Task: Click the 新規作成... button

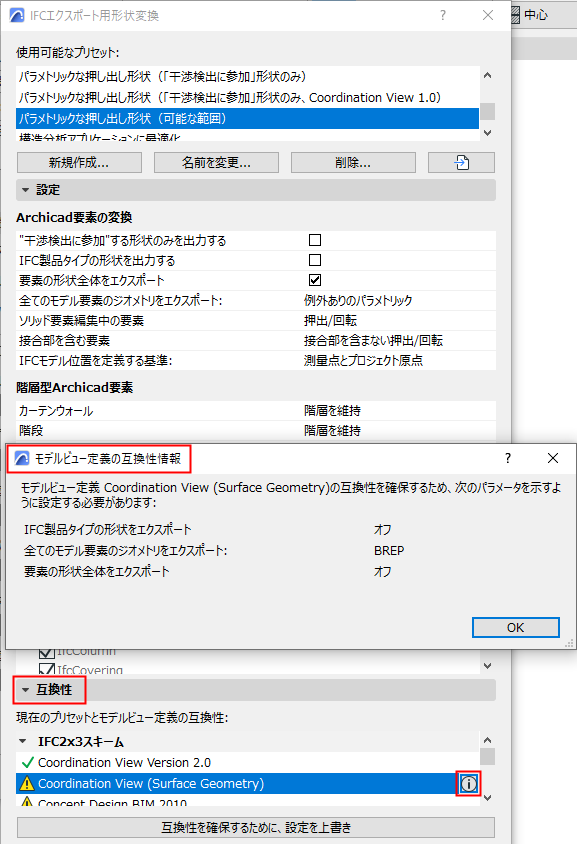Action: [x=79, y=163]
